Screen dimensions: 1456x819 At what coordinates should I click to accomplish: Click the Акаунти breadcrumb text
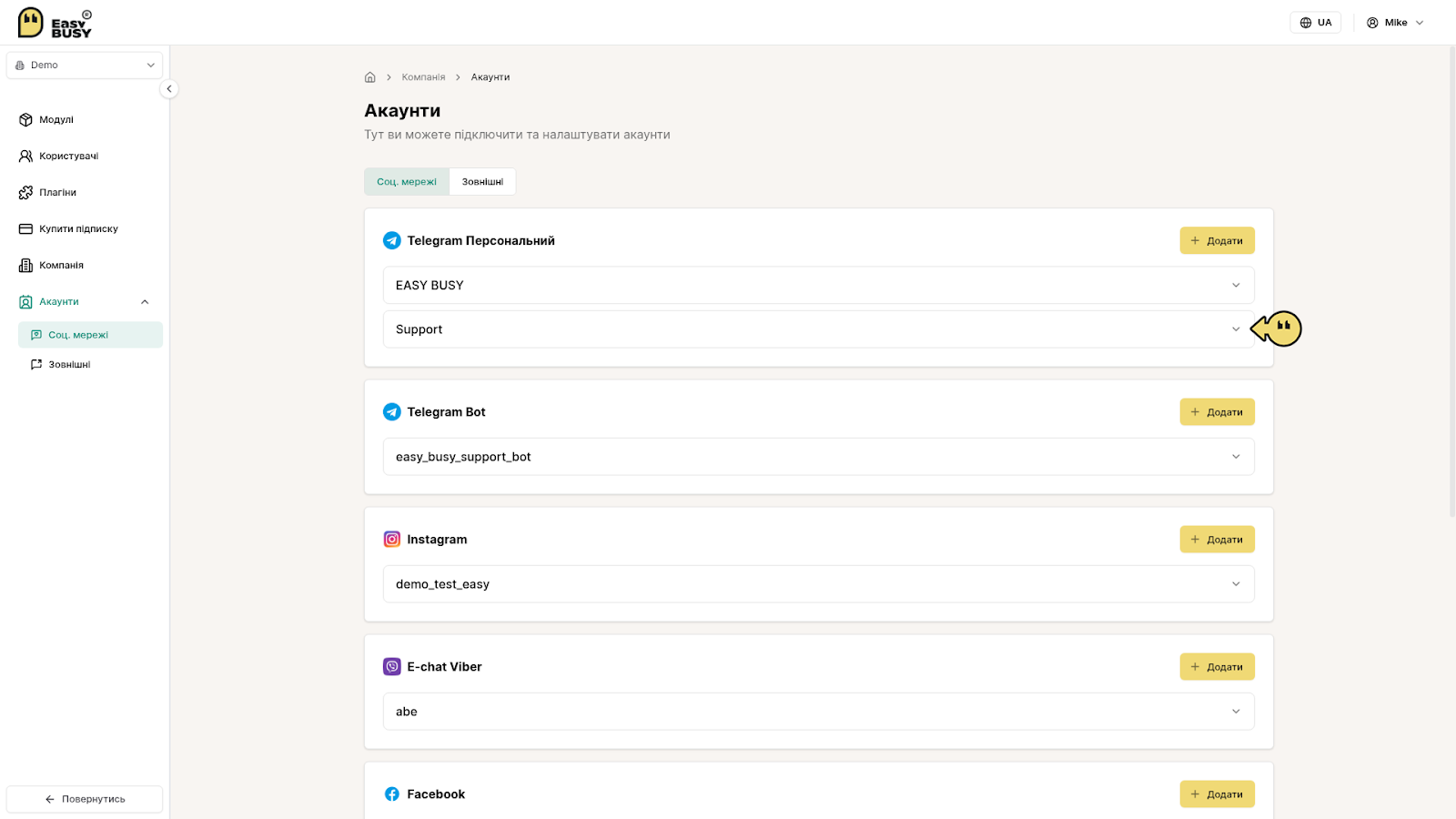pyautogui.click(x=490, y=77)
